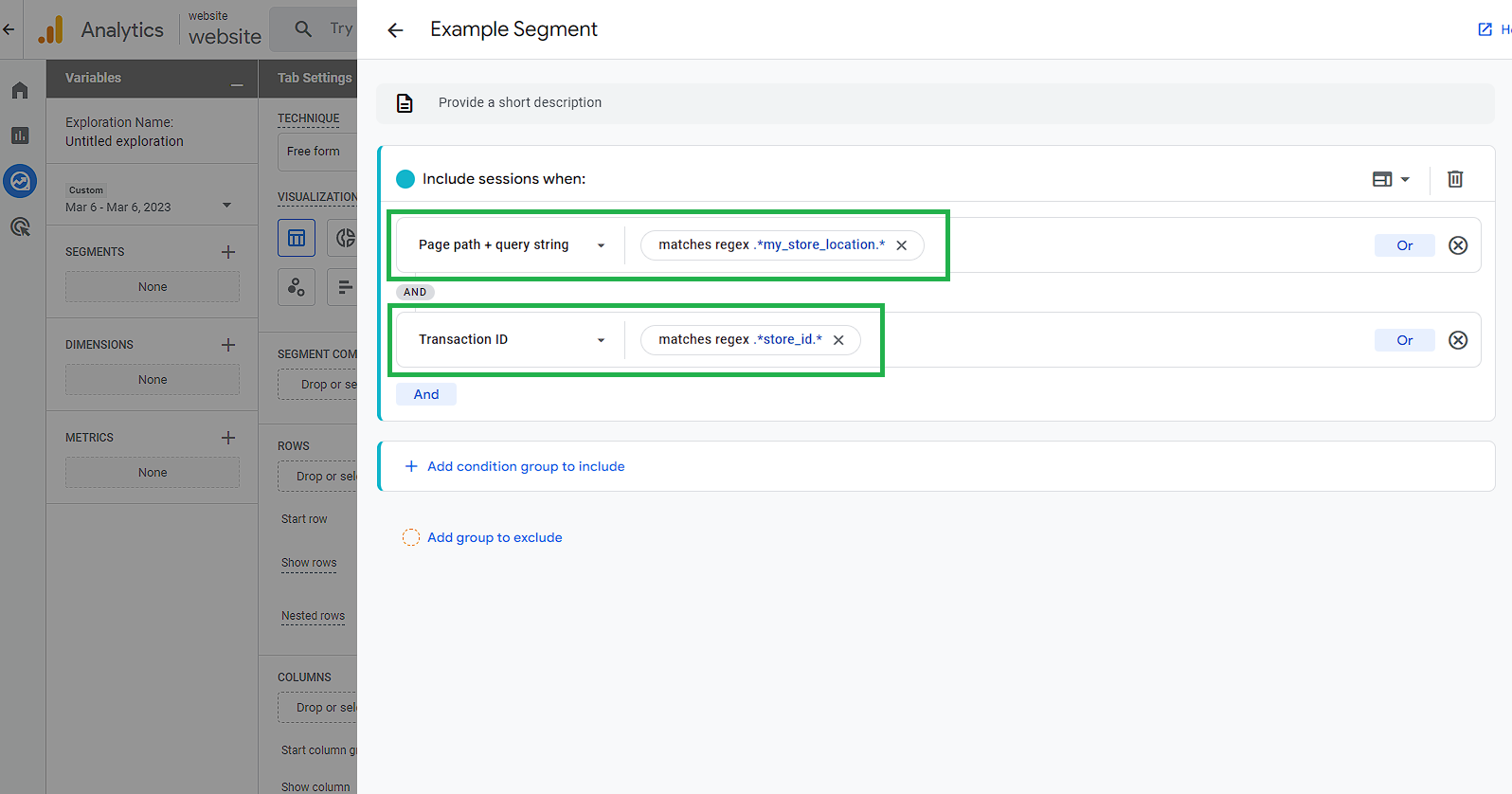The height and width of the screenshot is (794, 1512).
Task: Click the search magnifier icon
Action: [303, 29]
